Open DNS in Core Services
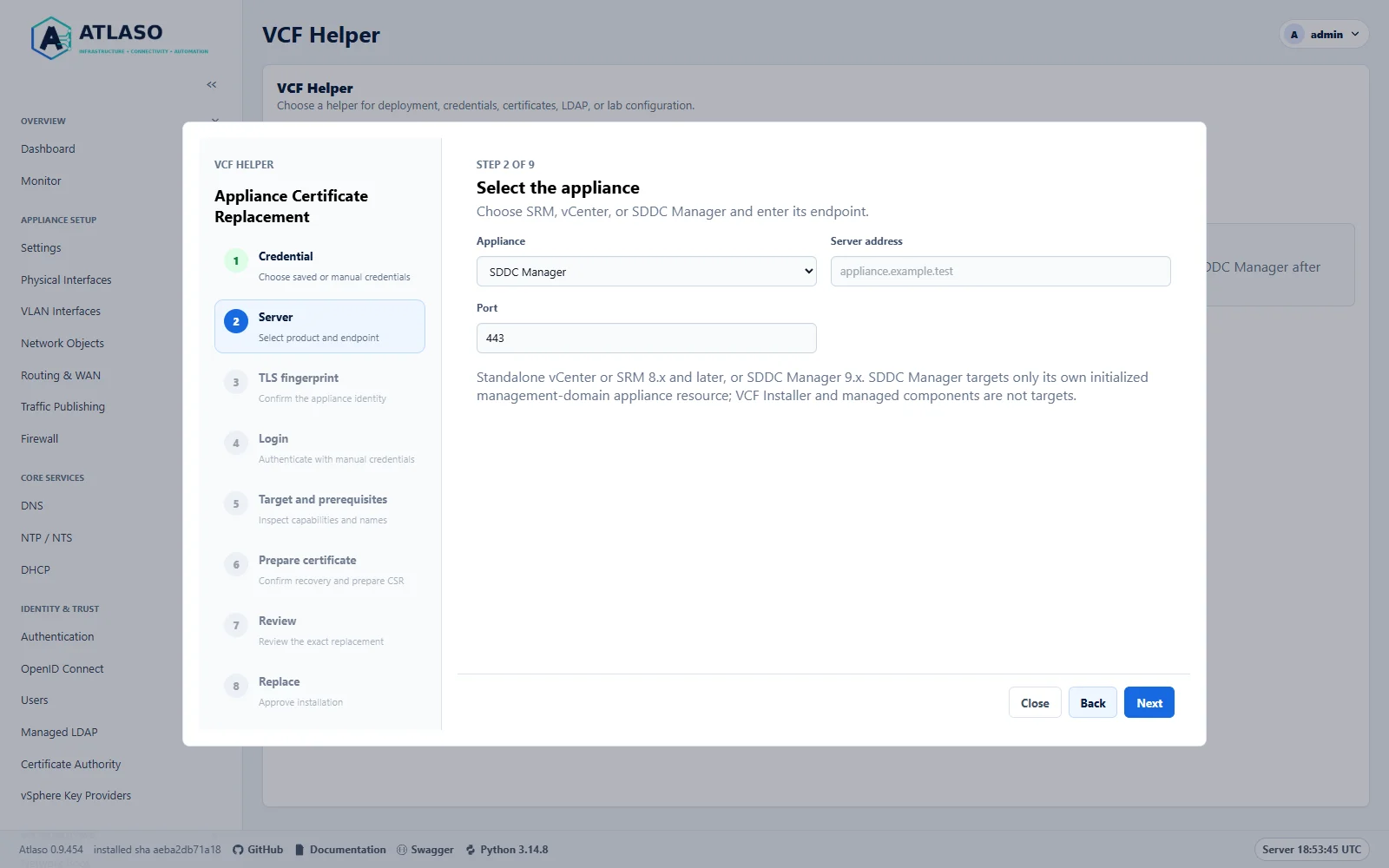Image resolution: width=1389 pixels, height=868 pixels. click(x=32, y=506)
